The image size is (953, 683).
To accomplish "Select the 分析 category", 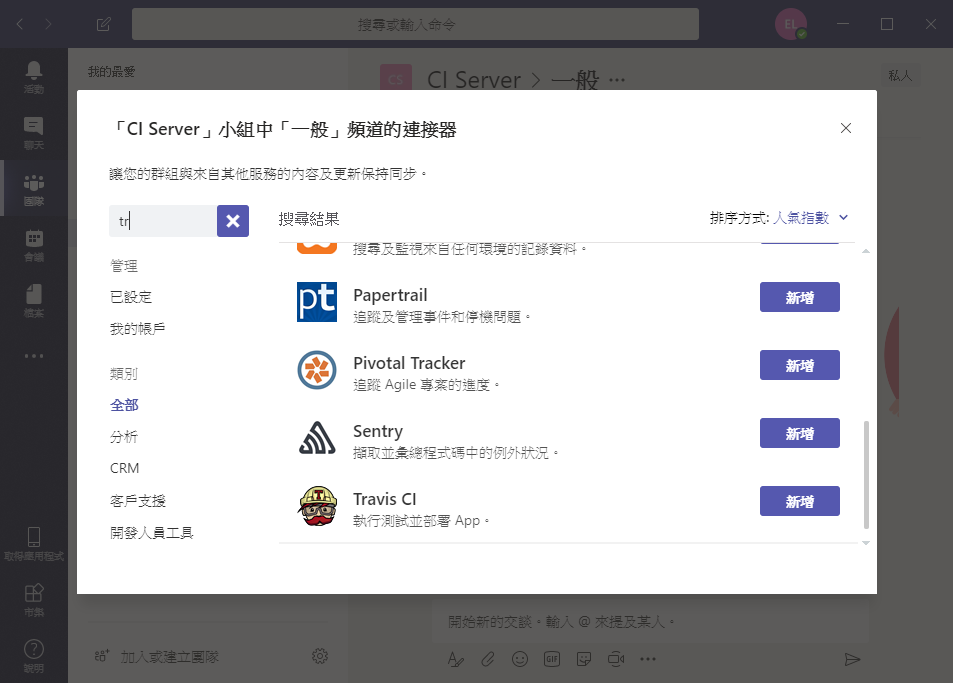I will pos(124,437).
